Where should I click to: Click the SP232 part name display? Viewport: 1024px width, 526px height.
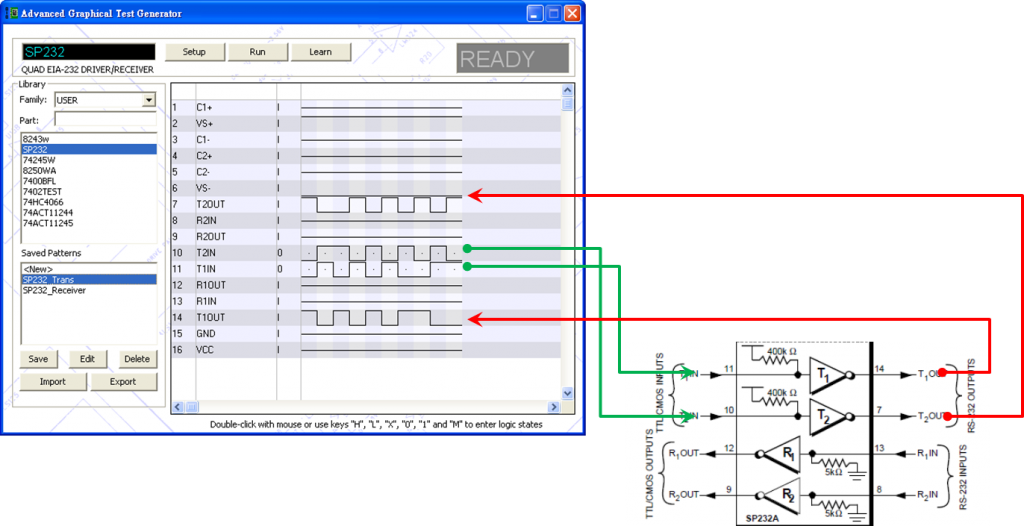(x=88, y=52)
